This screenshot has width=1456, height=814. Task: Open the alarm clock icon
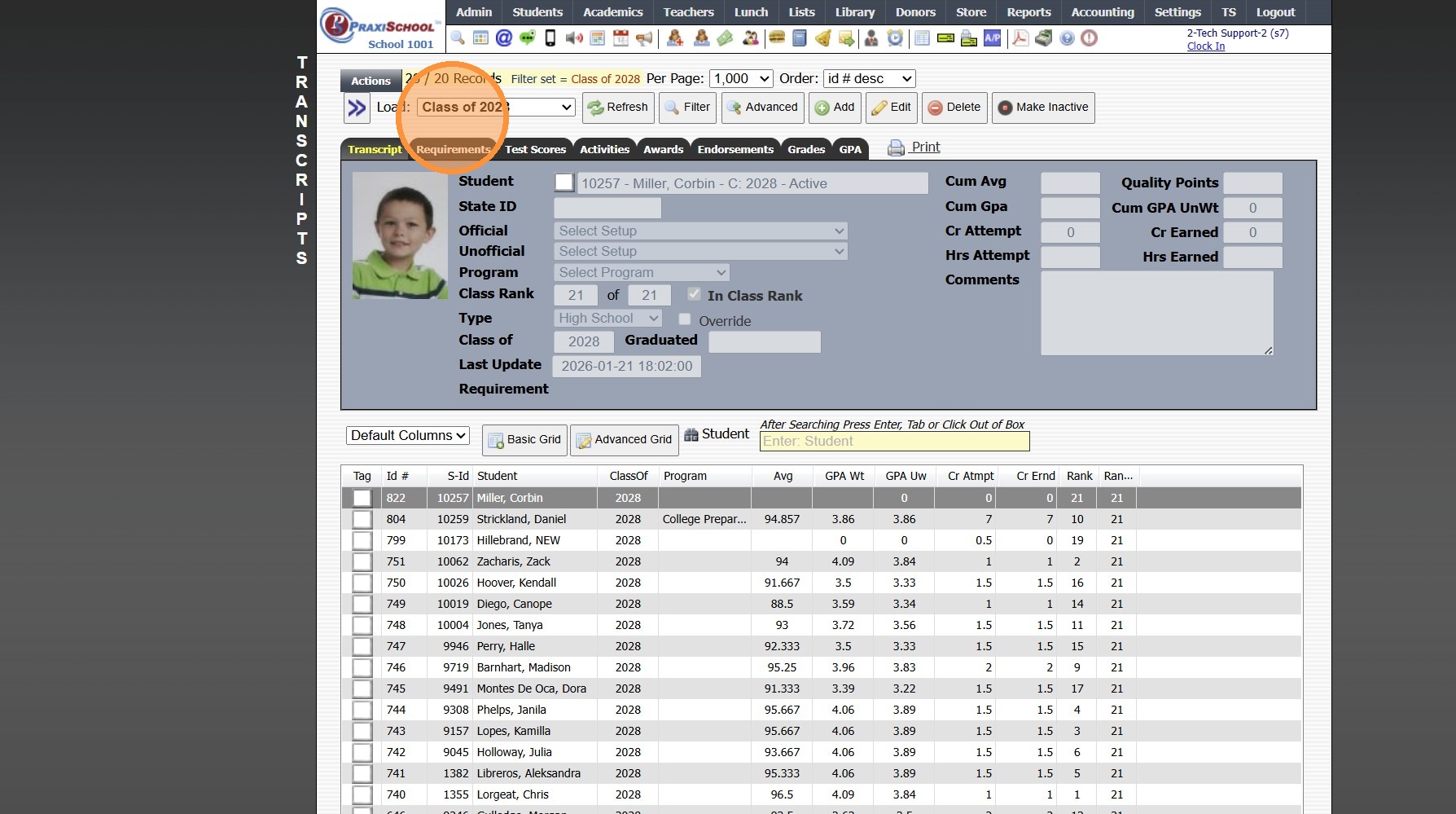895,38
